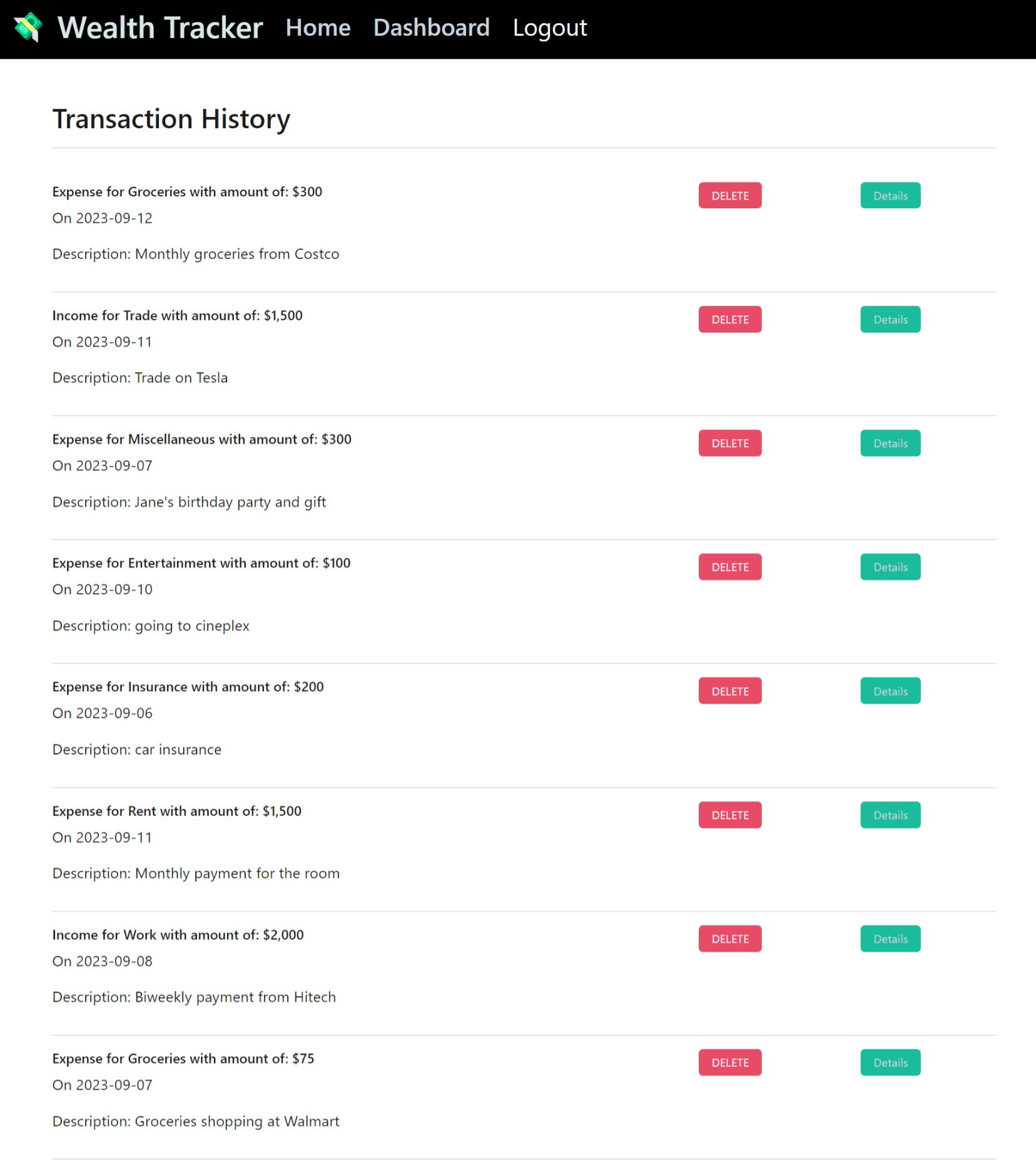Screen dimensions: 1036x1172
Task: Open the Dashboard page
Action: (x=431, y=28)
